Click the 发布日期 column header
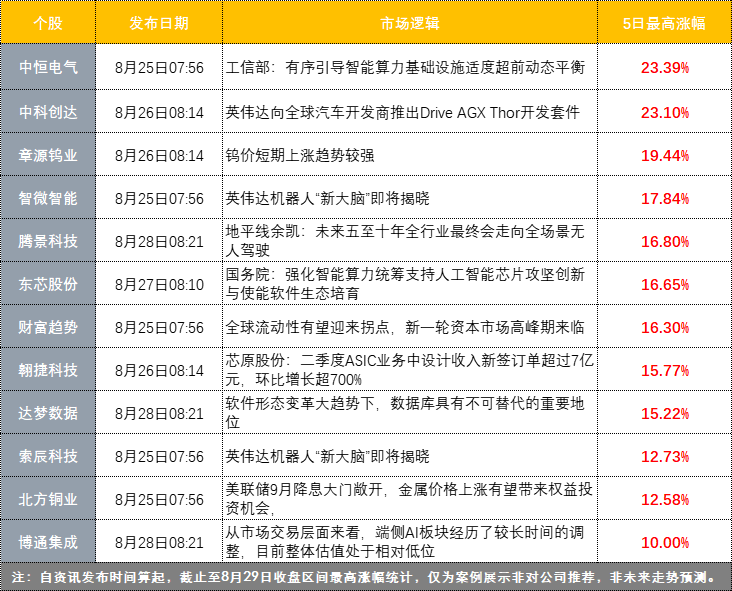 tap(159, 23)
